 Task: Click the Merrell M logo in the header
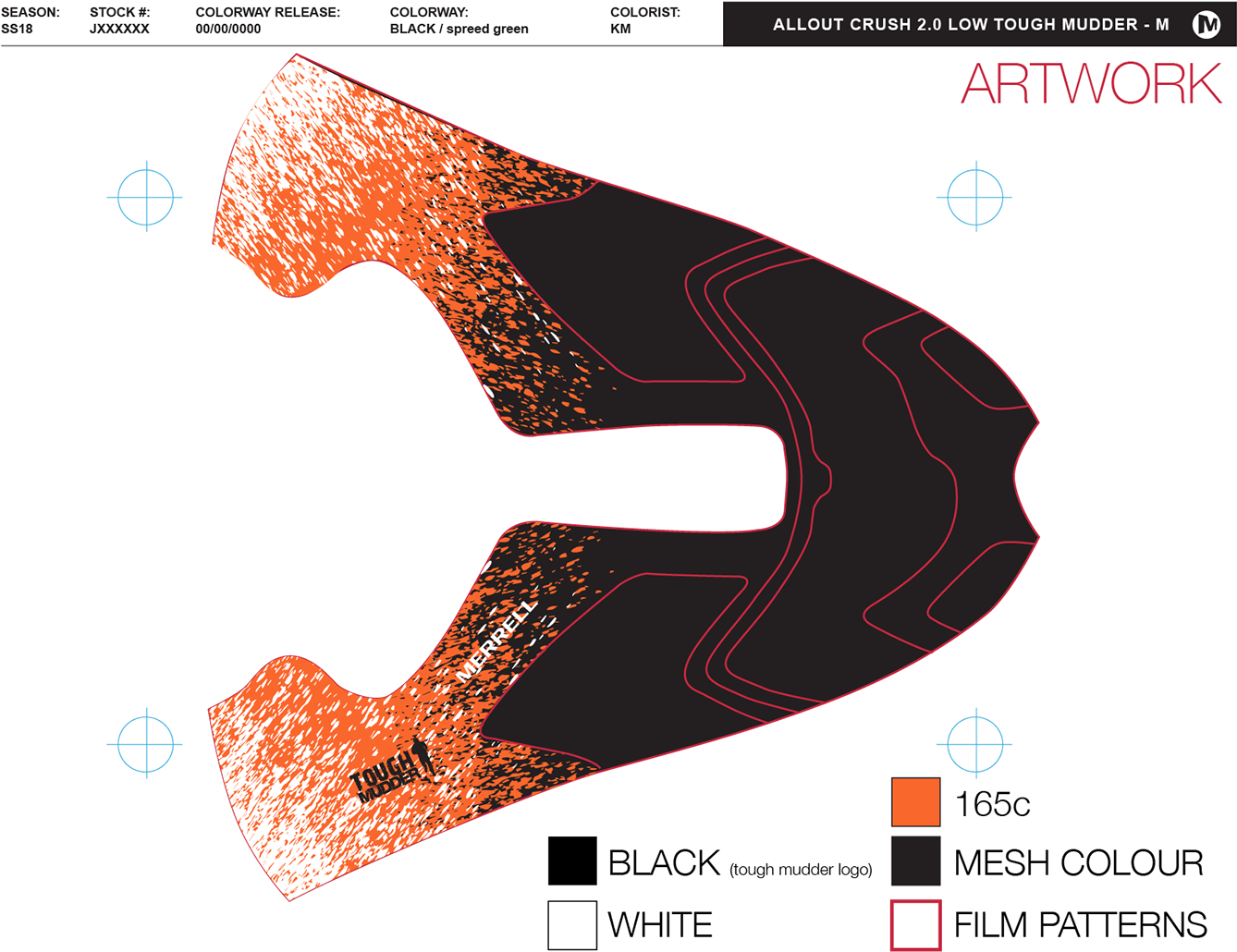[x=1206, y=24]
